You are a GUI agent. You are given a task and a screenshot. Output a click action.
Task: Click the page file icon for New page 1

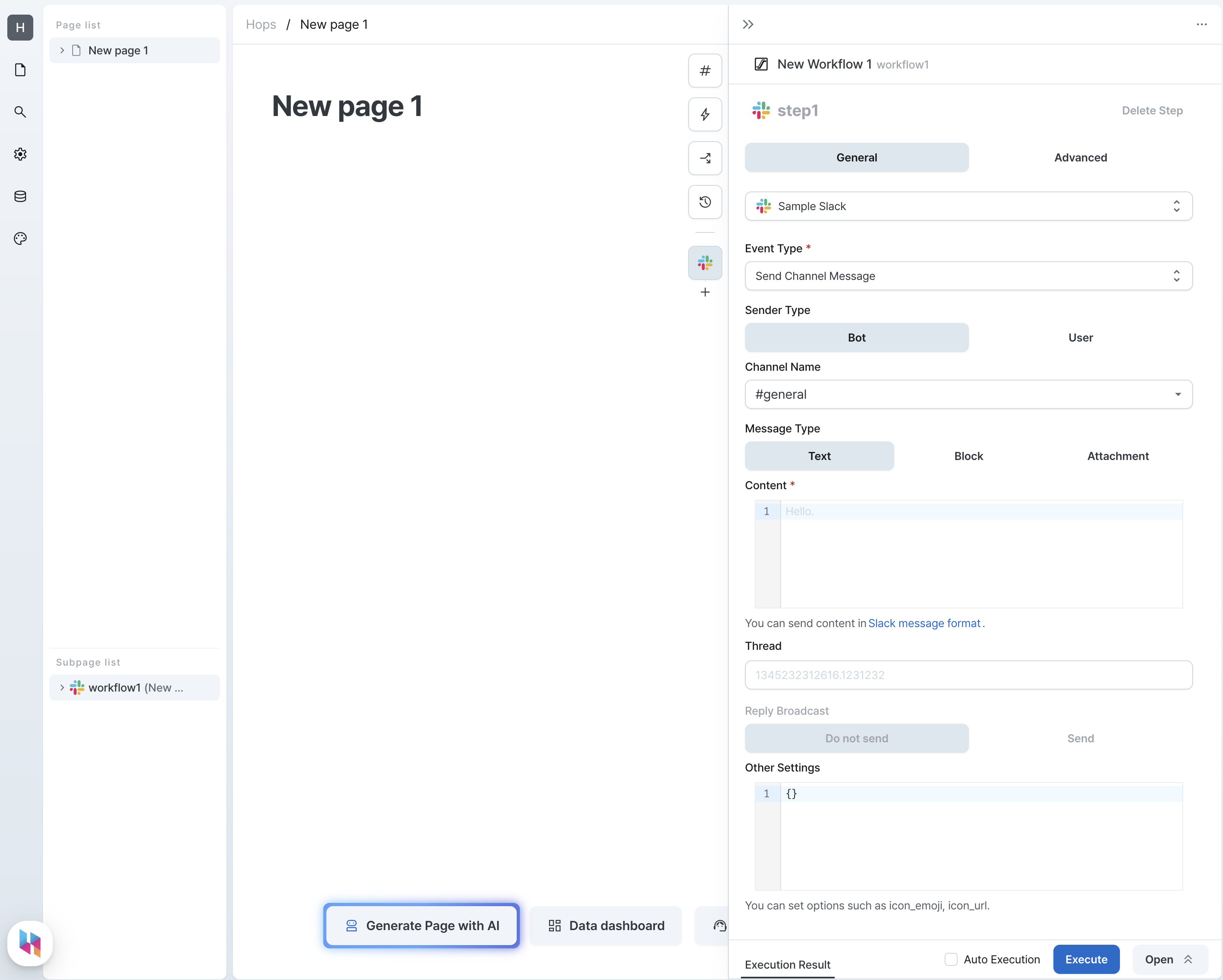click(76, 50)
